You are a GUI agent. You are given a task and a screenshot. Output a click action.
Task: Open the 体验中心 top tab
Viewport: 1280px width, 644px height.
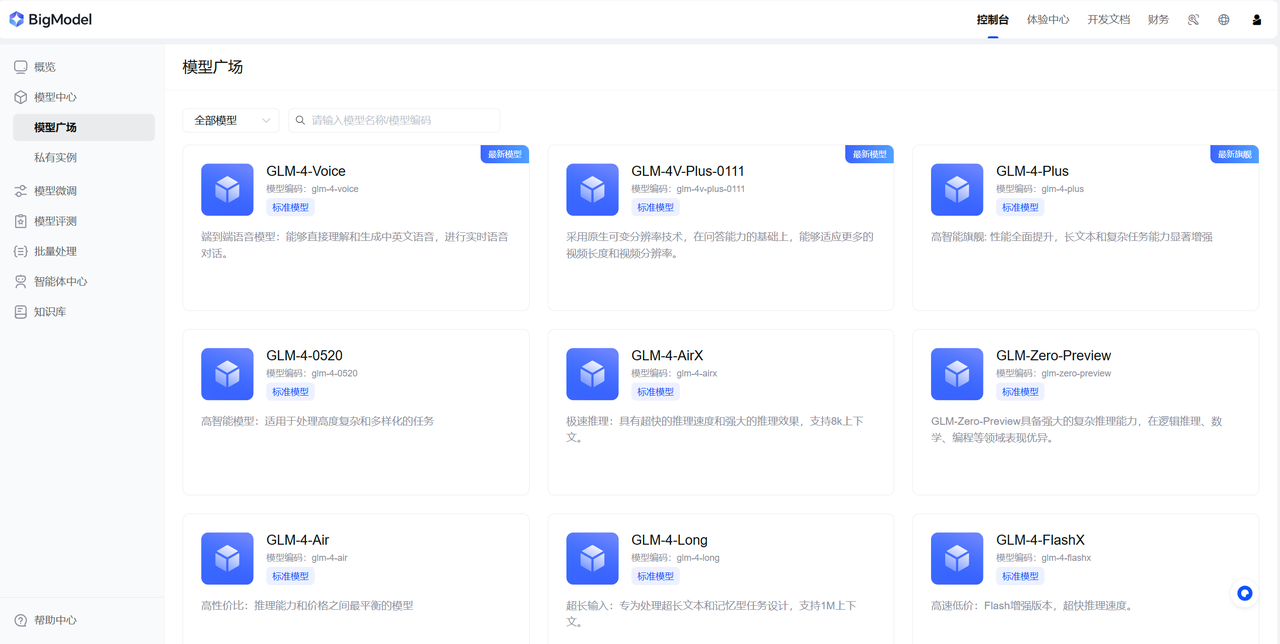[x=1048, y=20]
